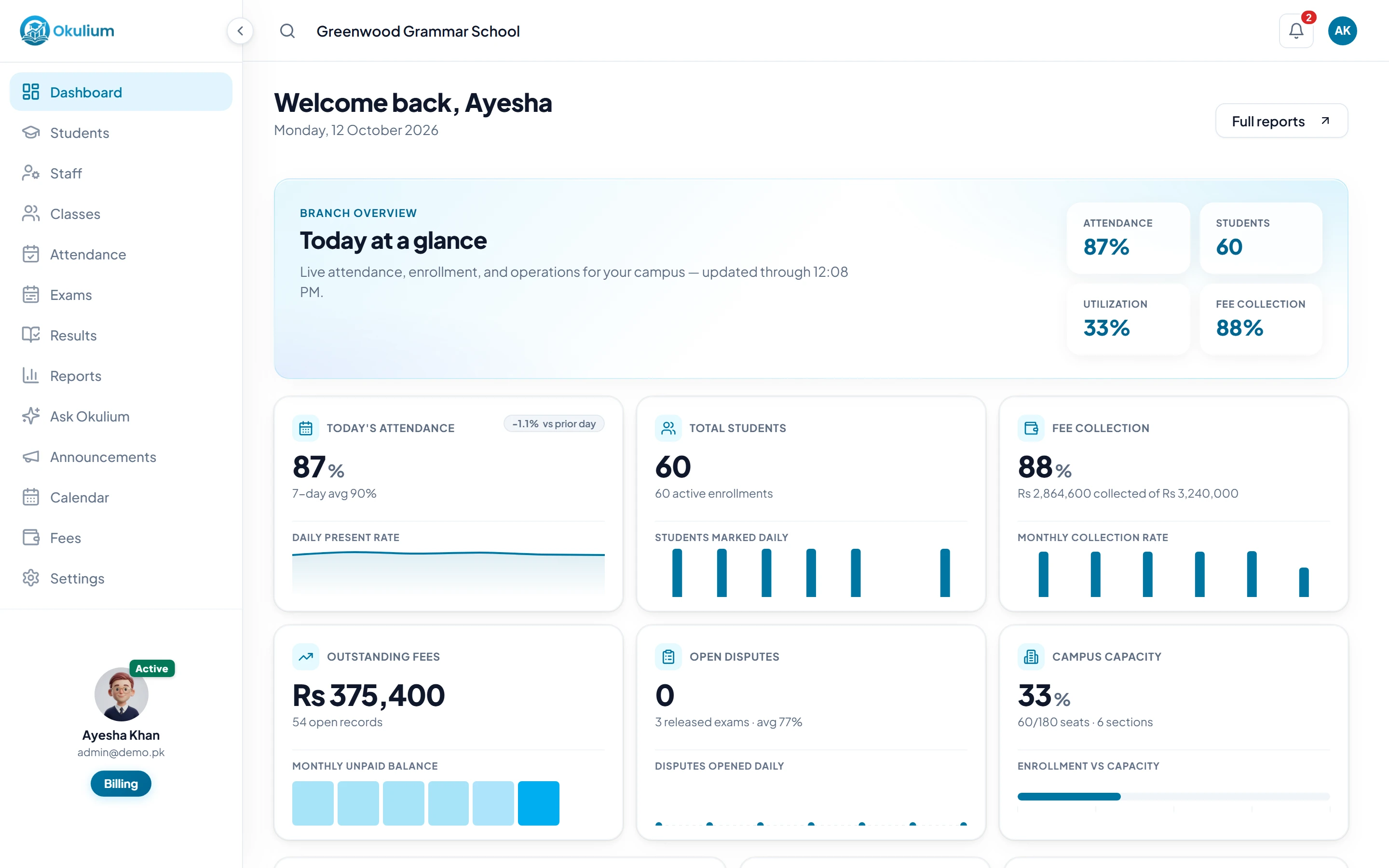The height and width of the screenshot is (868, 1389).
Task: Click the Attendance sidebar icon
Action: click(31, 254)
